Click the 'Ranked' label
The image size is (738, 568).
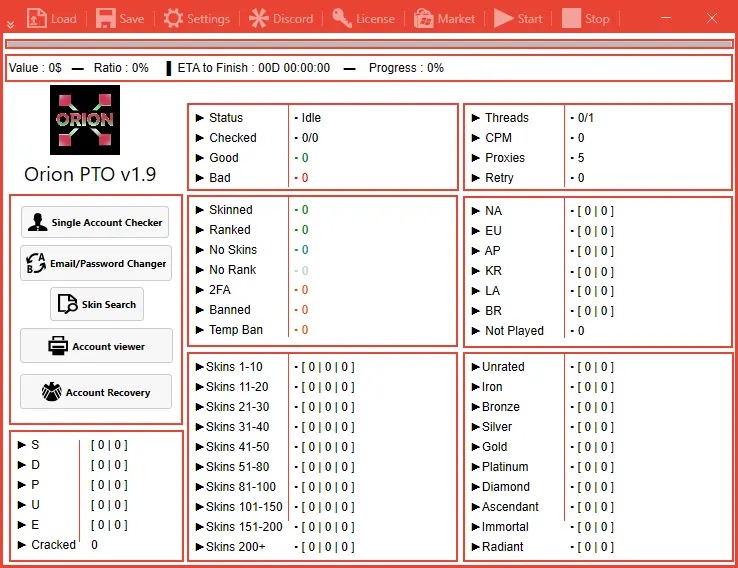[x=230, y=230]
